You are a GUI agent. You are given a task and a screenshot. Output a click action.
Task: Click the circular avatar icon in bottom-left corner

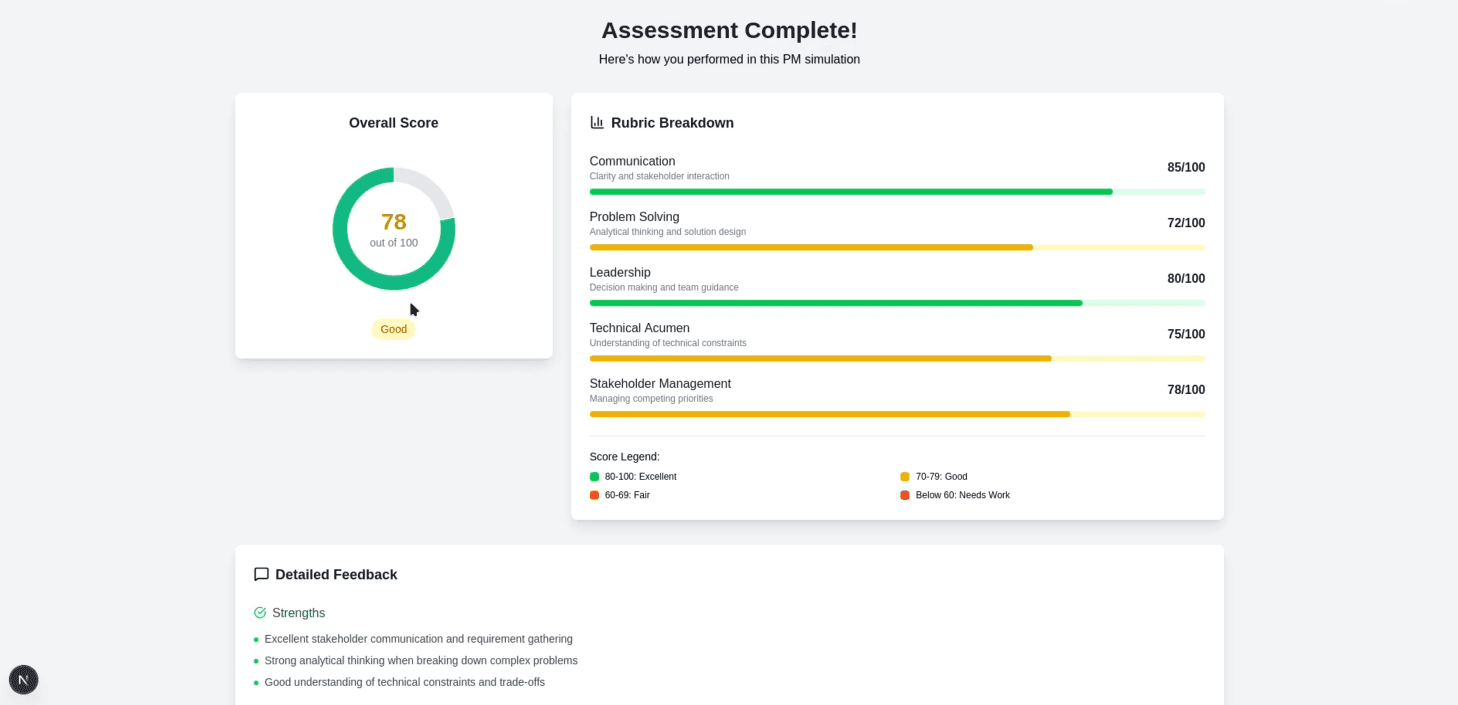(23, 679)
